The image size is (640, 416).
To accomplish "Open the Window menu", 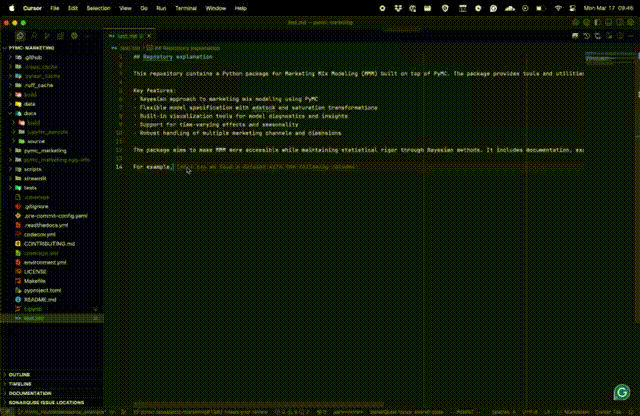I will pos(216,8).
